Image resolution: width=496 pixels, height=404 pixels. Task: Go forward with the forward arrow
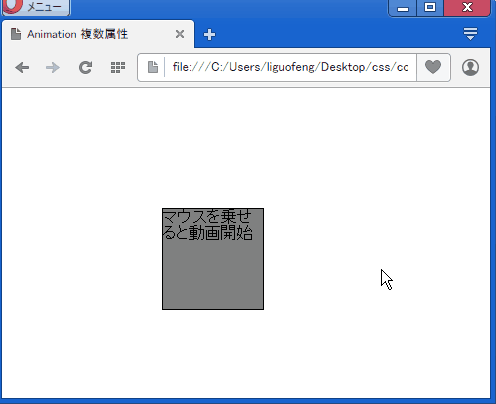pos(53,68)
